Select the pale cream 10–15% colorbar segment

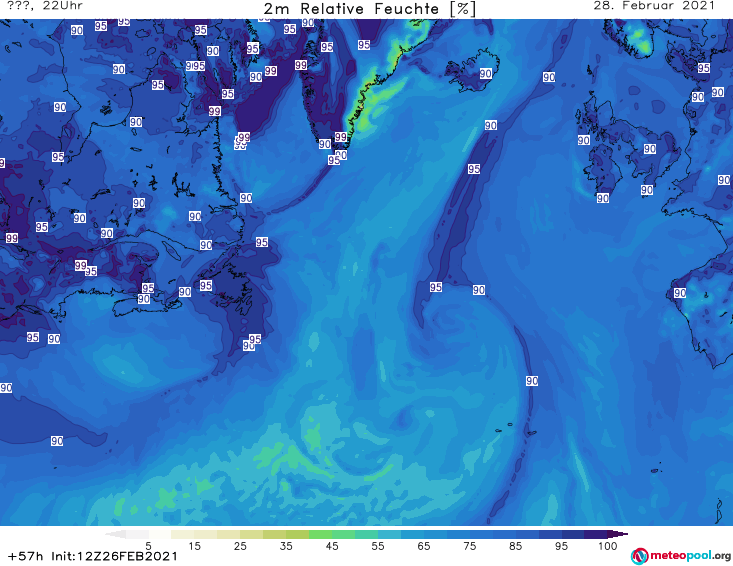click(183, 534)
